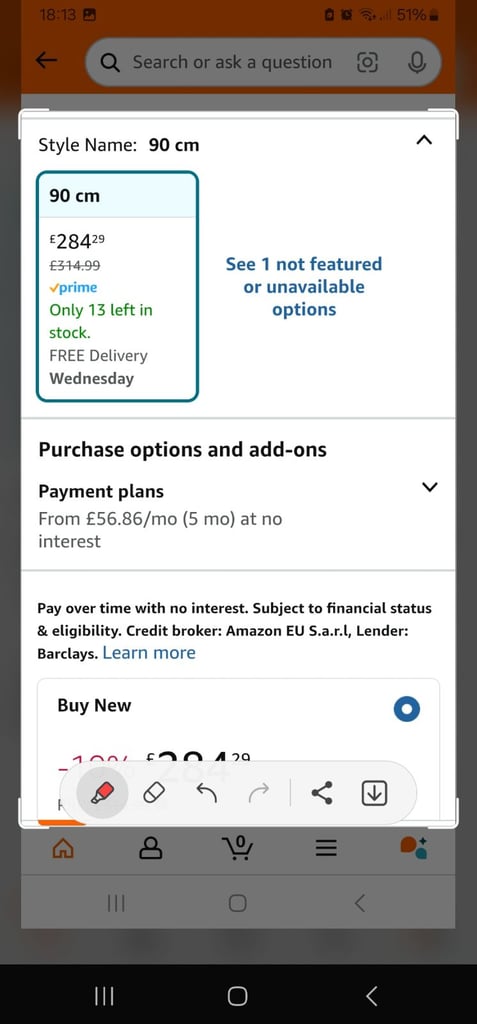Screen dimensions: 477x1024
Task: Share the screenshot
Action: (x=321, y=794)
